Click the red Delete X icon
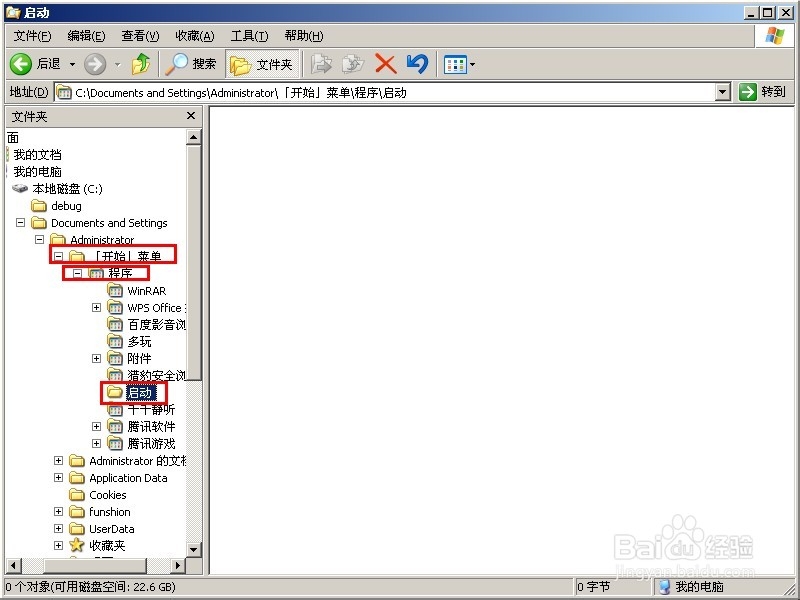This screenshot has width=800, height=600. (x=386, y=64)
